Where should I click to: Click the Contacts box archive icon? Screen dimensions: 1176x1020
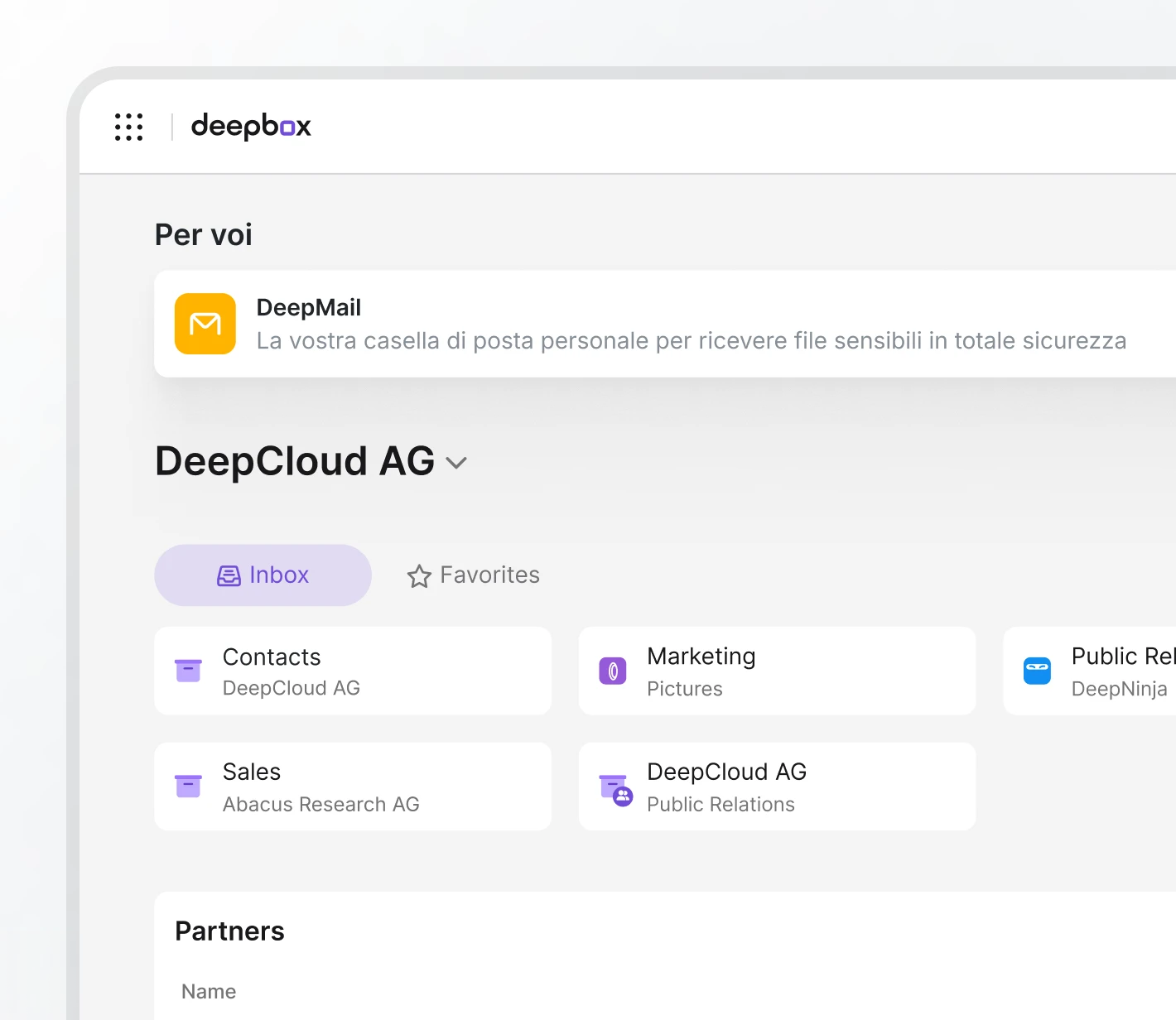189,671
